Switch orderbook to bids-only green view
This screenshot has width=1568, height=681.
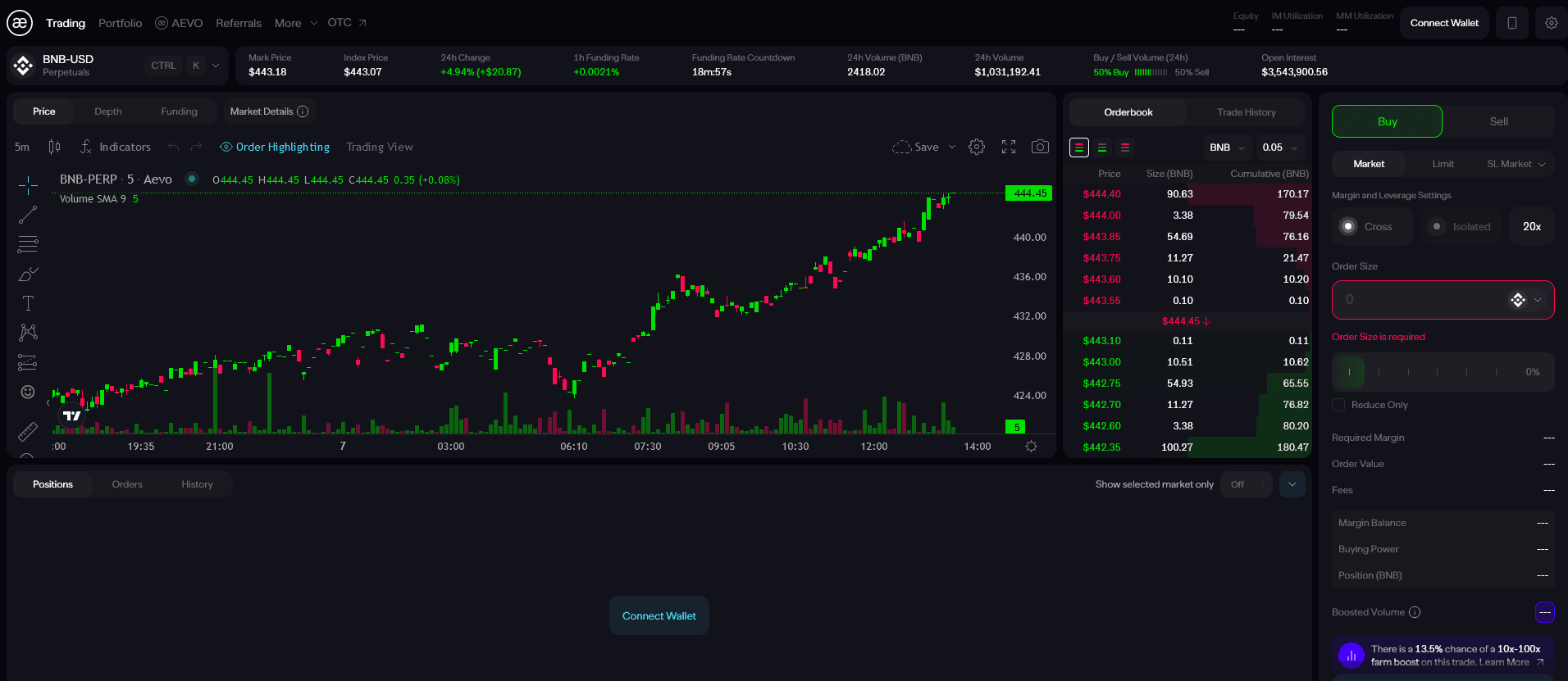[x=1102, y=148]
